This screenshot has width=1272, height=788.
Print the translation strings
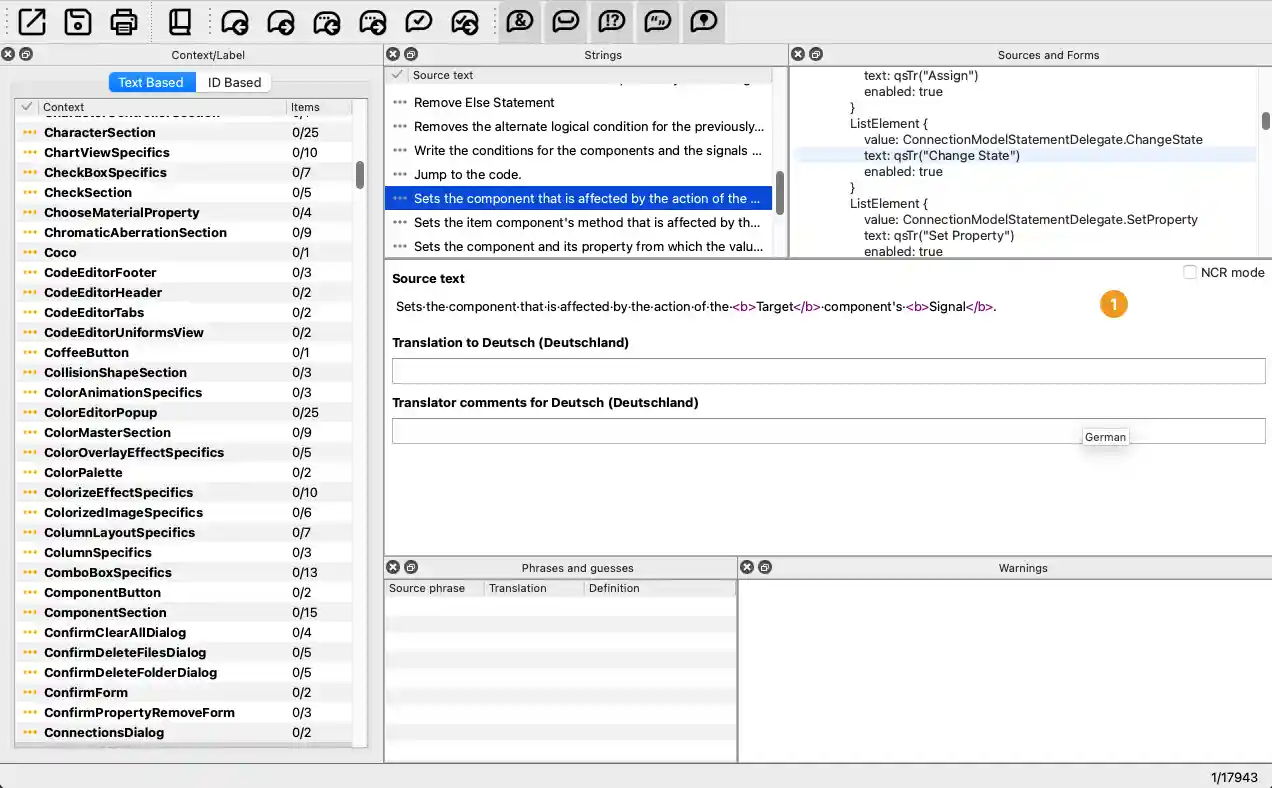point(123,21)
